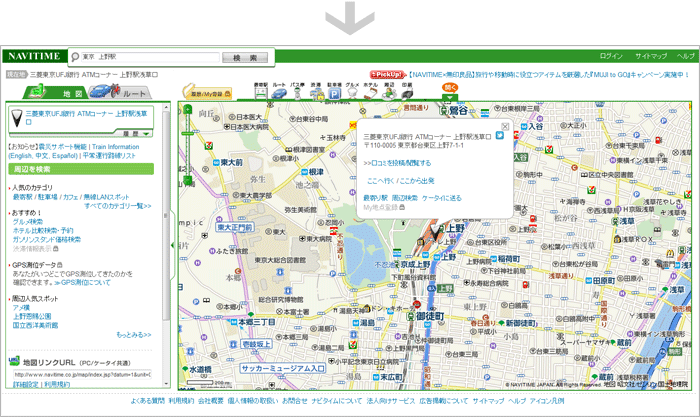Select the 地図 map tab

[55, 92]
